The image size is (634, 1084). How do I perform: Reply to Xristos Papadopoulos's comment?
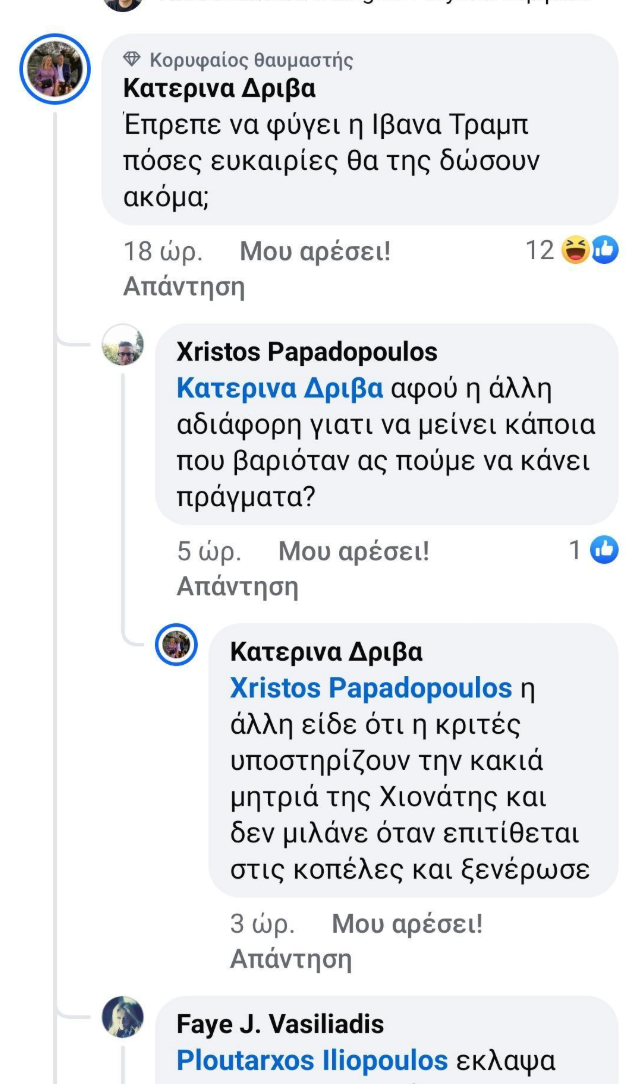coord(237,586)
